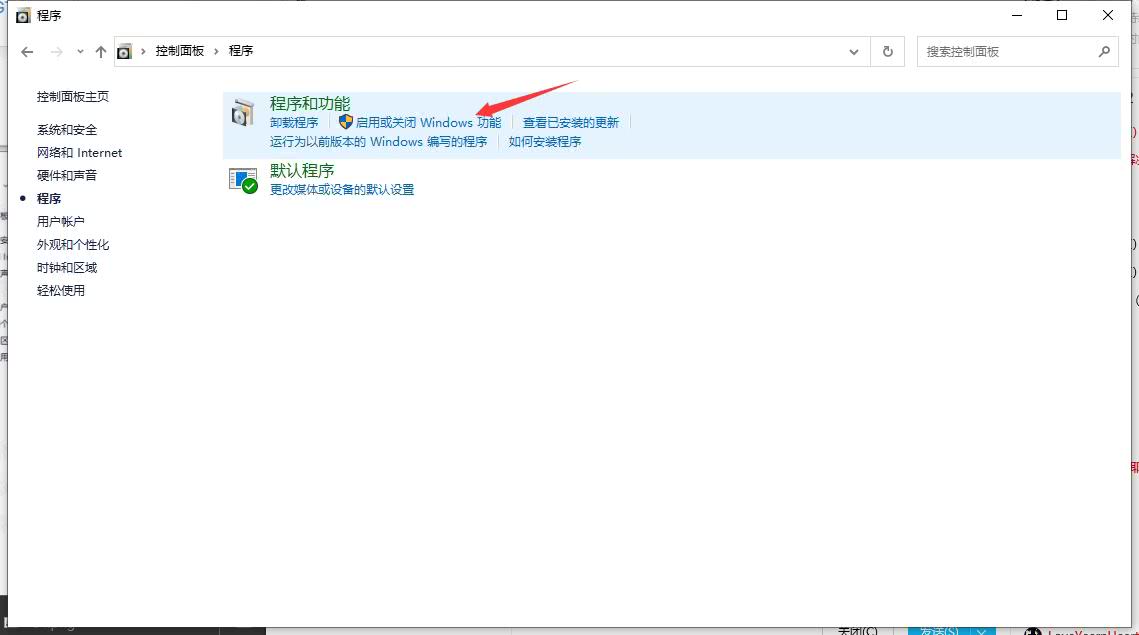This screenshot has height=635, width=1139.
Task: Select 硬件和声音 category
Action: click(x=67, y=176)
